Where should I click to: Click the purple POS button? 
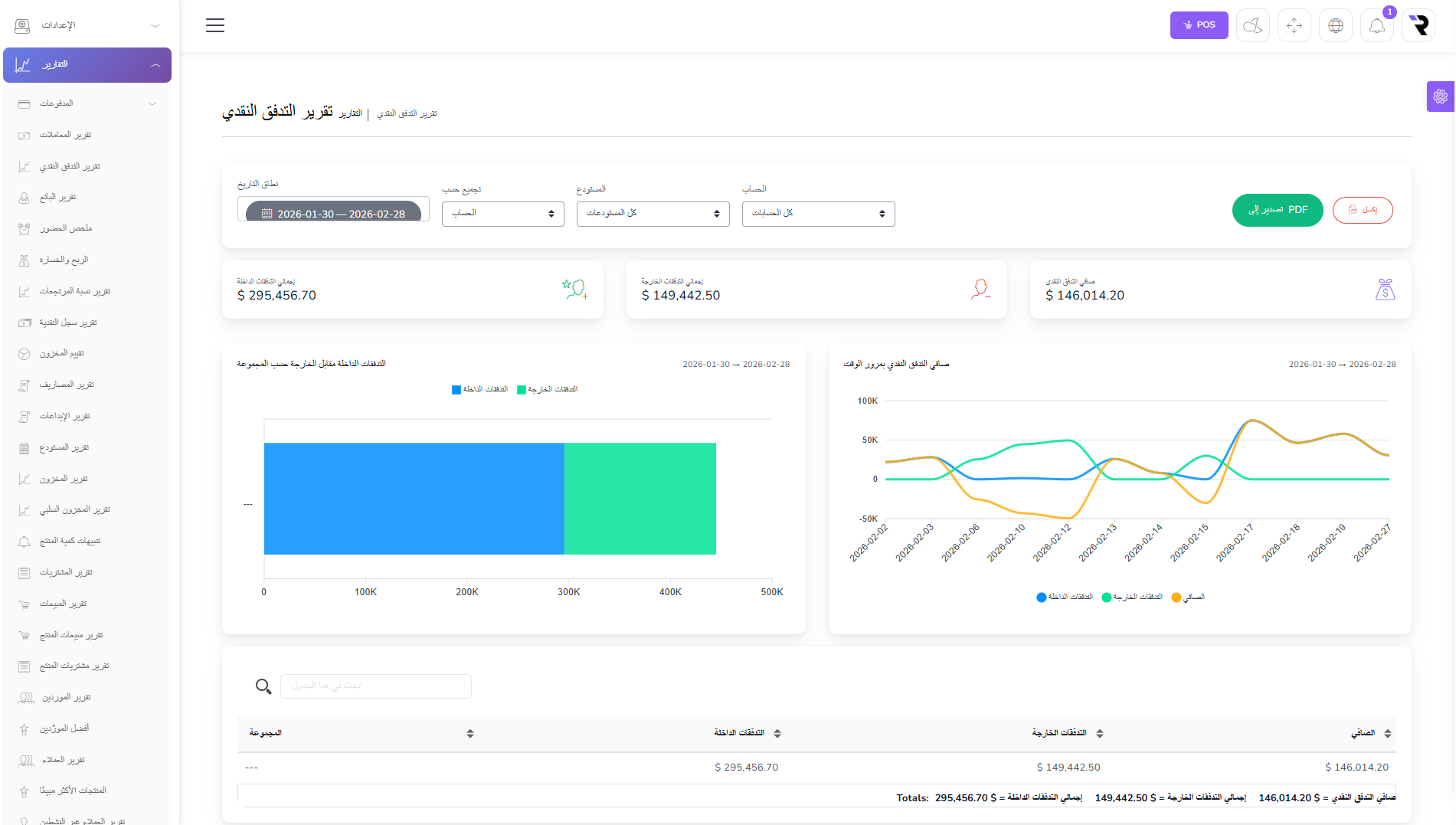tap(1199, 25)
